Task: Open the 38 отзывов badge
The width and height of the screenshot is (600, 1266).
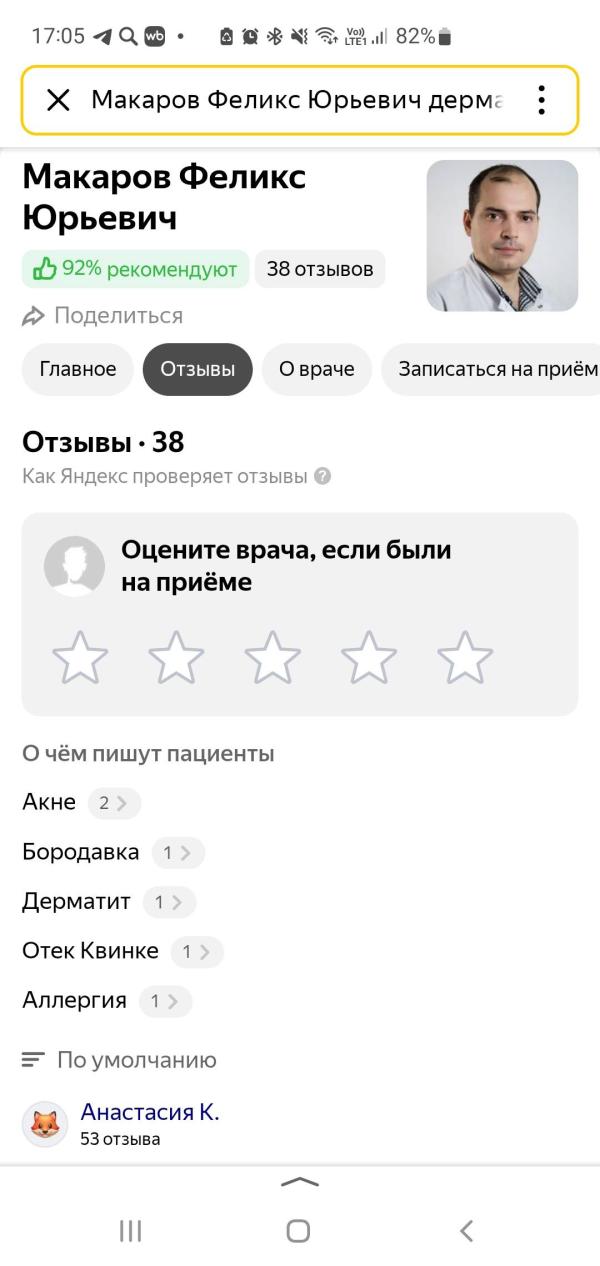Action: tap(320, 269)
